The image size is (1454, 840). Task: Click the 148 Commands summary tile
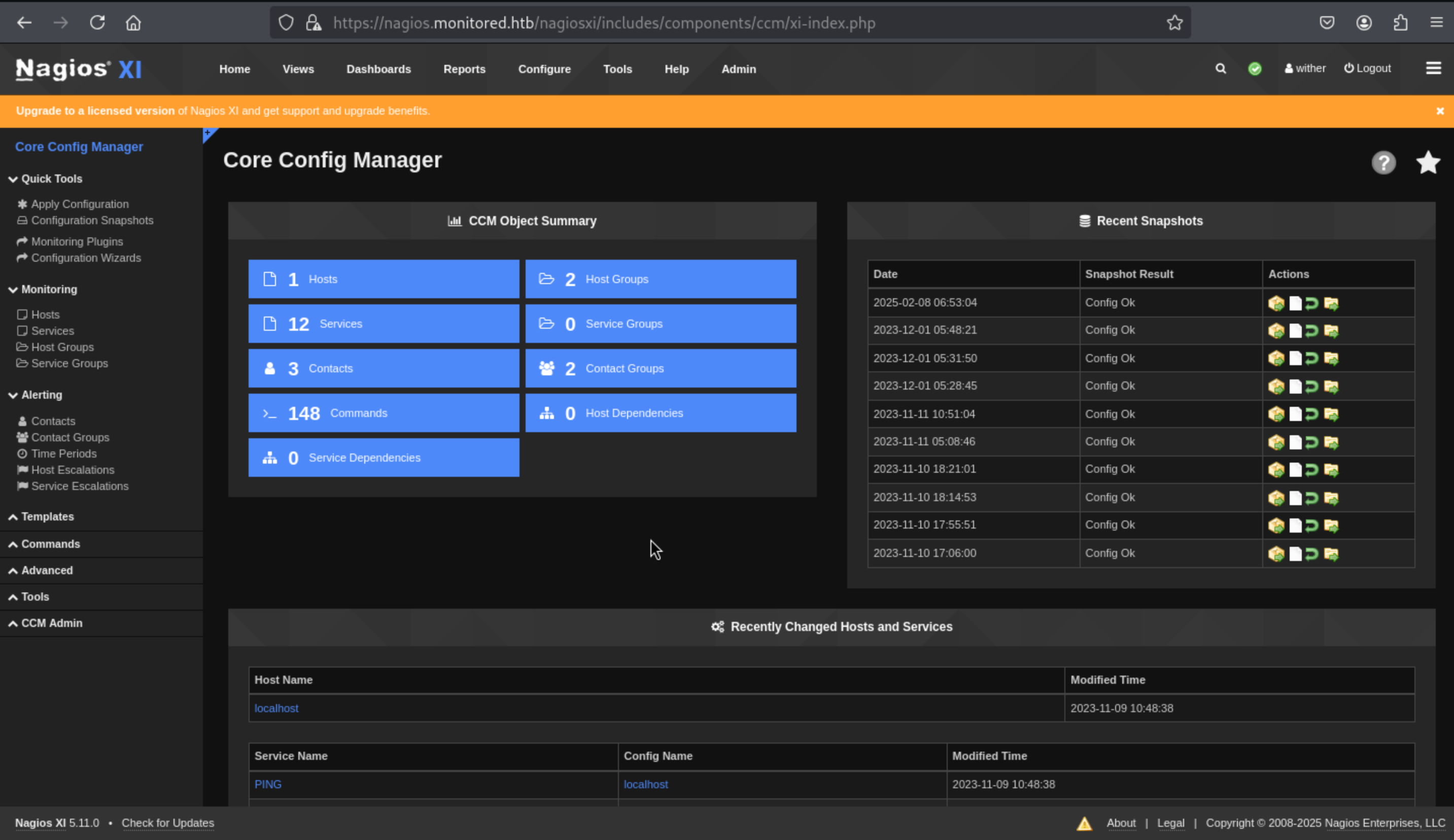tap(384, 413)
